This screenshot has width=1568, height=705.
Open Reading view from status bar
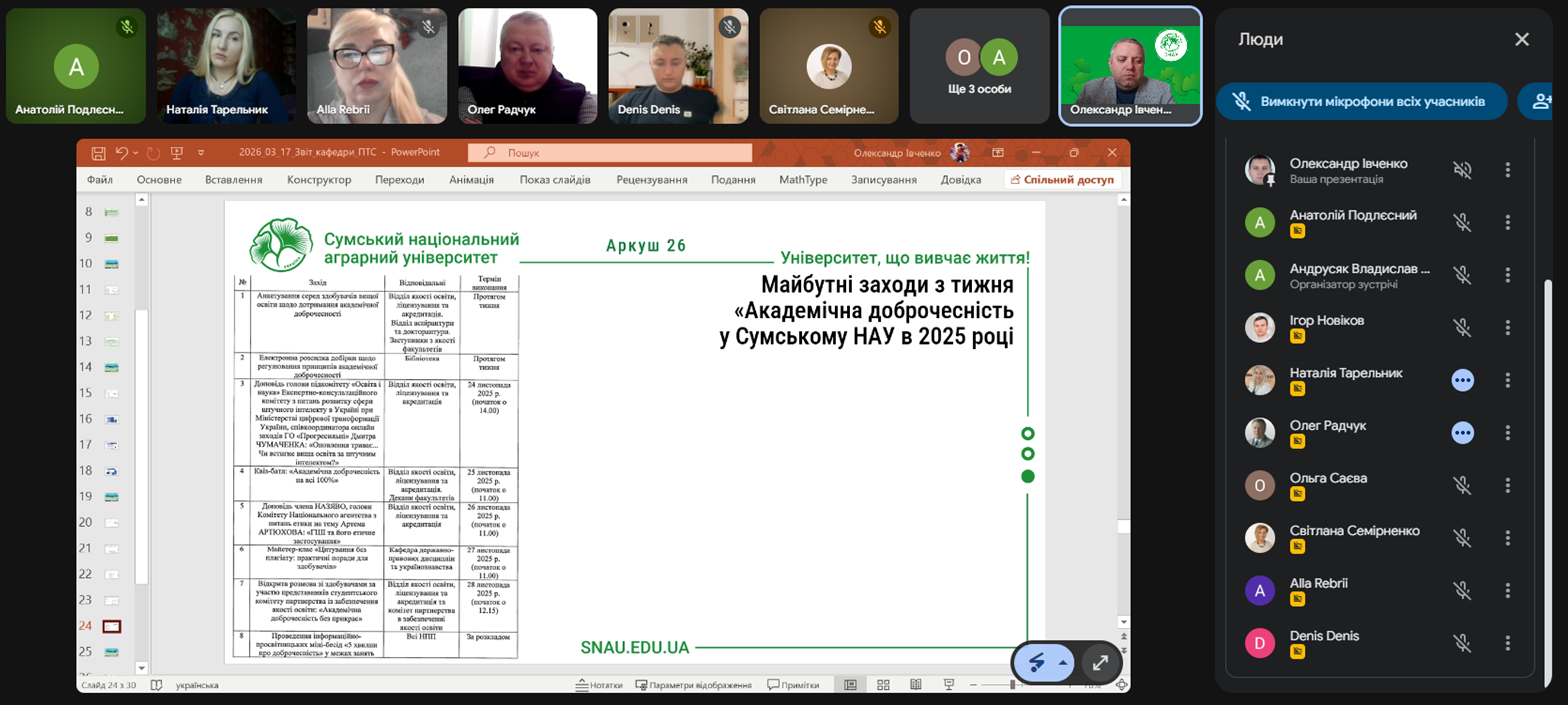tap(915, 685)
